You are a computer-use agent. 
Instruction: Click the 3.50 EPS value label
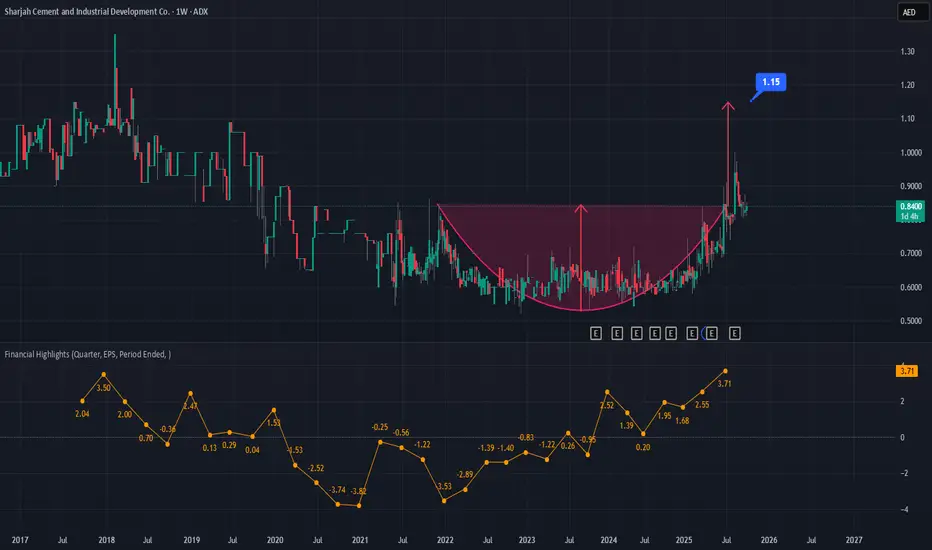103,388
